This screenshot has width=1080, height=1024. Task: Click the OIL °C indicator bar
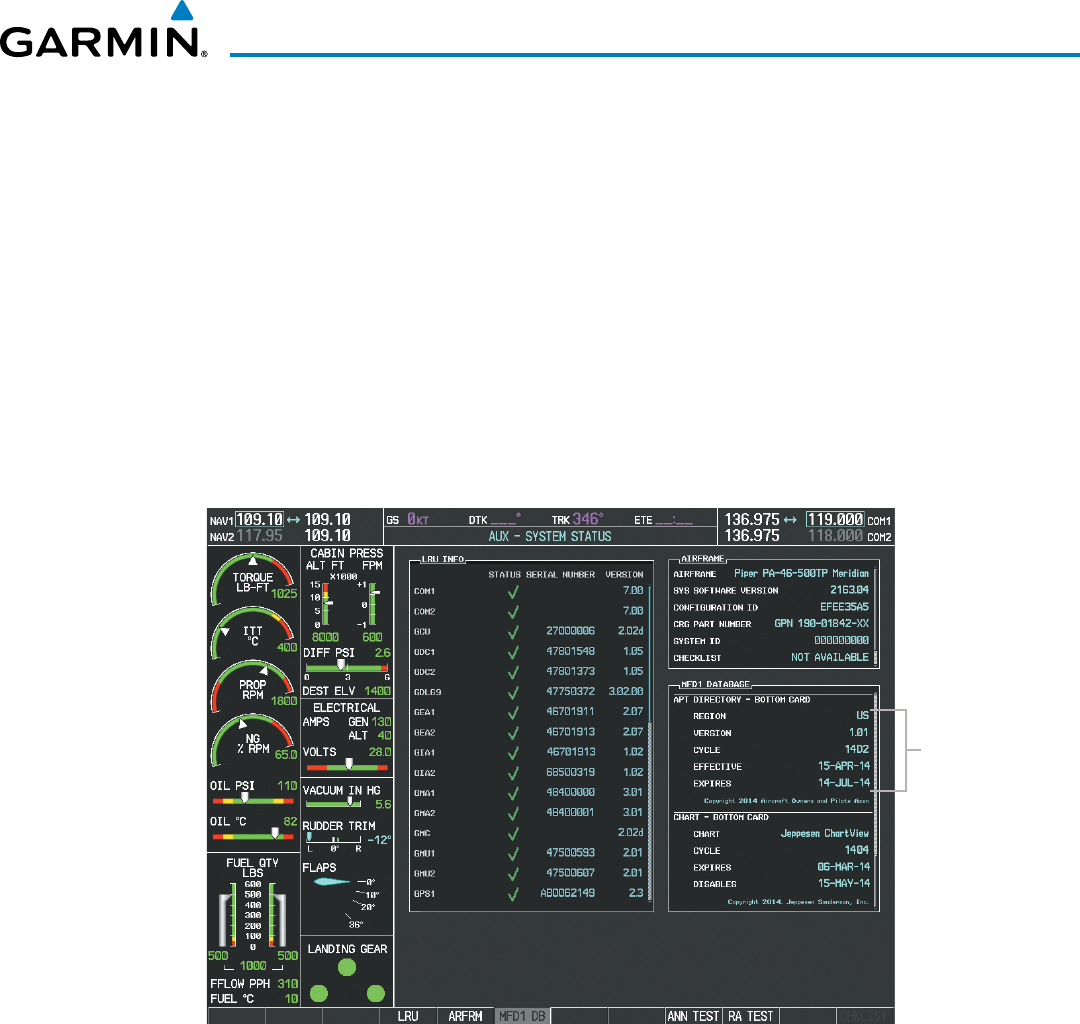pyautogui.click(x=253, y=836)
